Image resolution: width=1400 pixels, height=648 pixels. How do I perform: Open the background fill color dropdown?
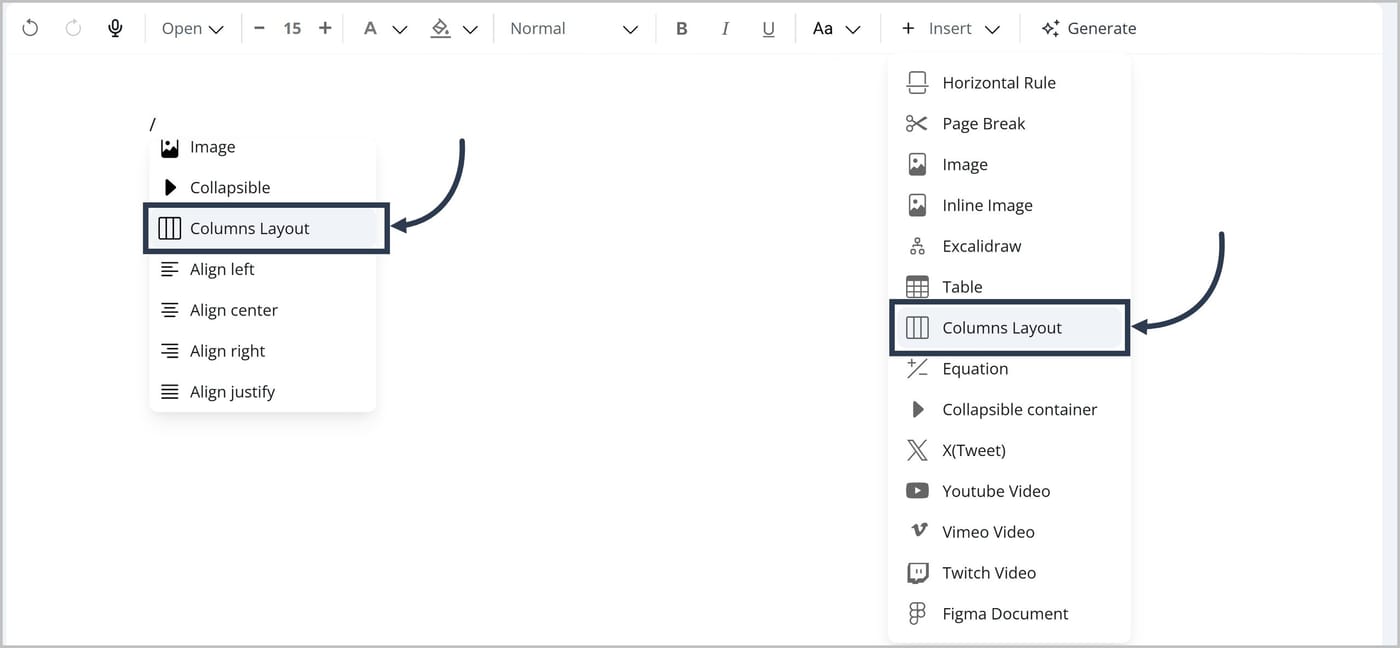coord(454,28)
